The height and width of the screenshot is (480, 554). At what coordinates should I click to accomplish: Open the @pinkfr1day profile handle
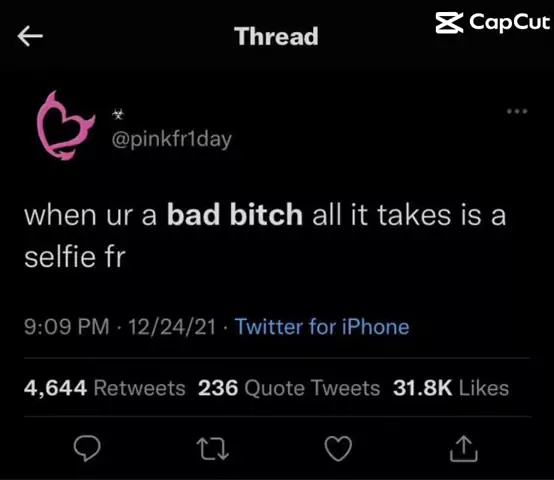(x=172, y=139)
